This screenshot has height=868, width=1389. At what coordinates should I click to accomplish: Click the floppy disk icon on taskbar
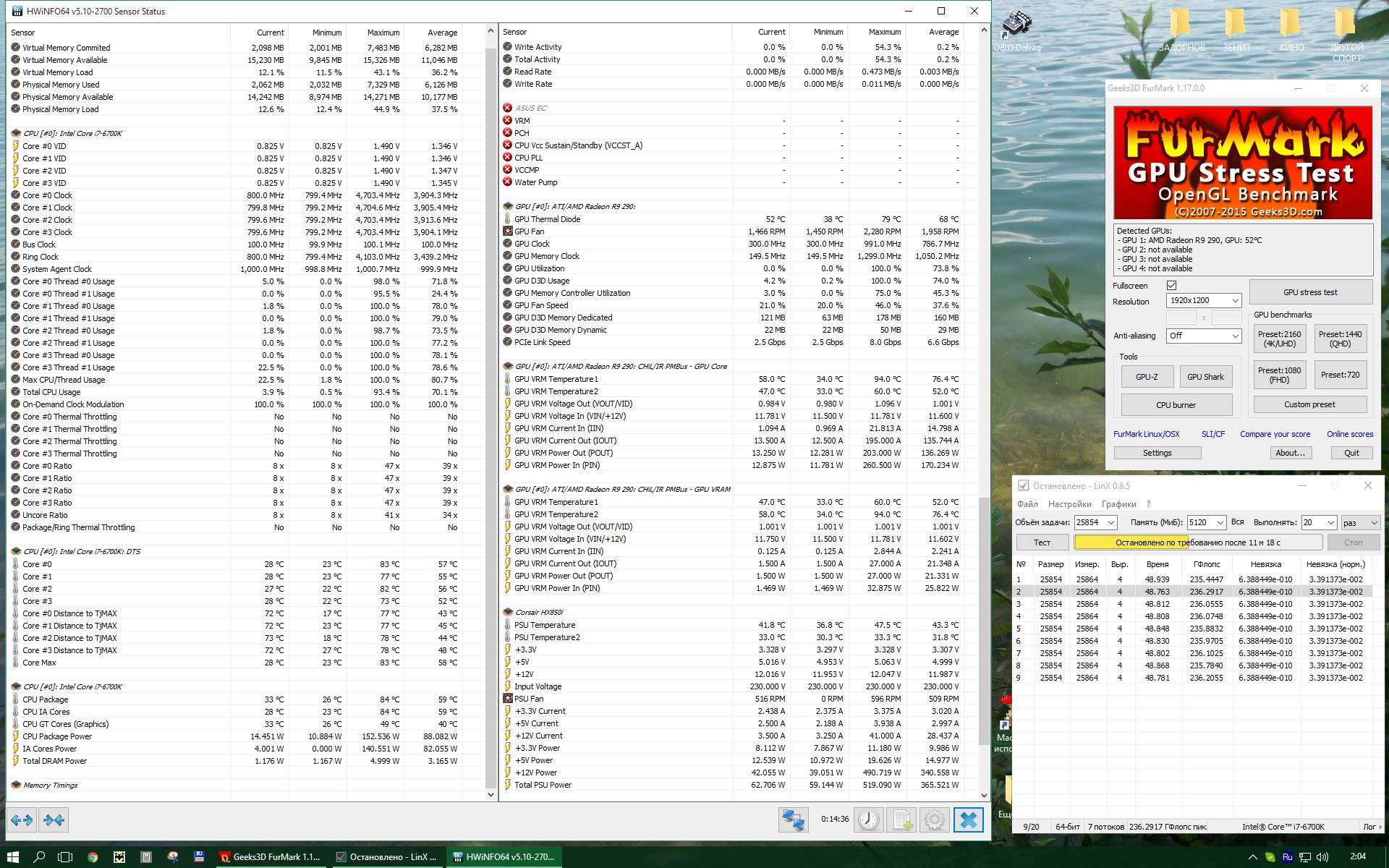click(x=199, y=857)
